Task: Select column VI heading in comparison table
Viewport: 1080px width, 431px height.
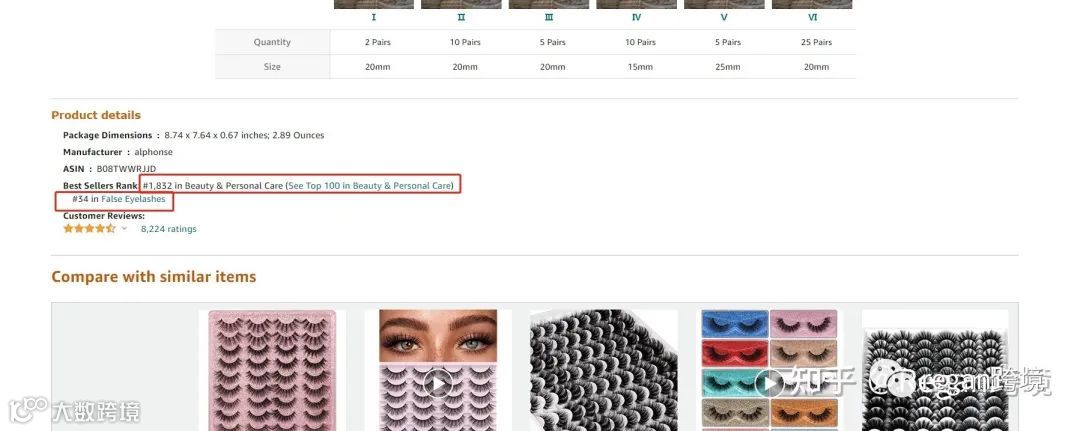Action: [812, 18]
